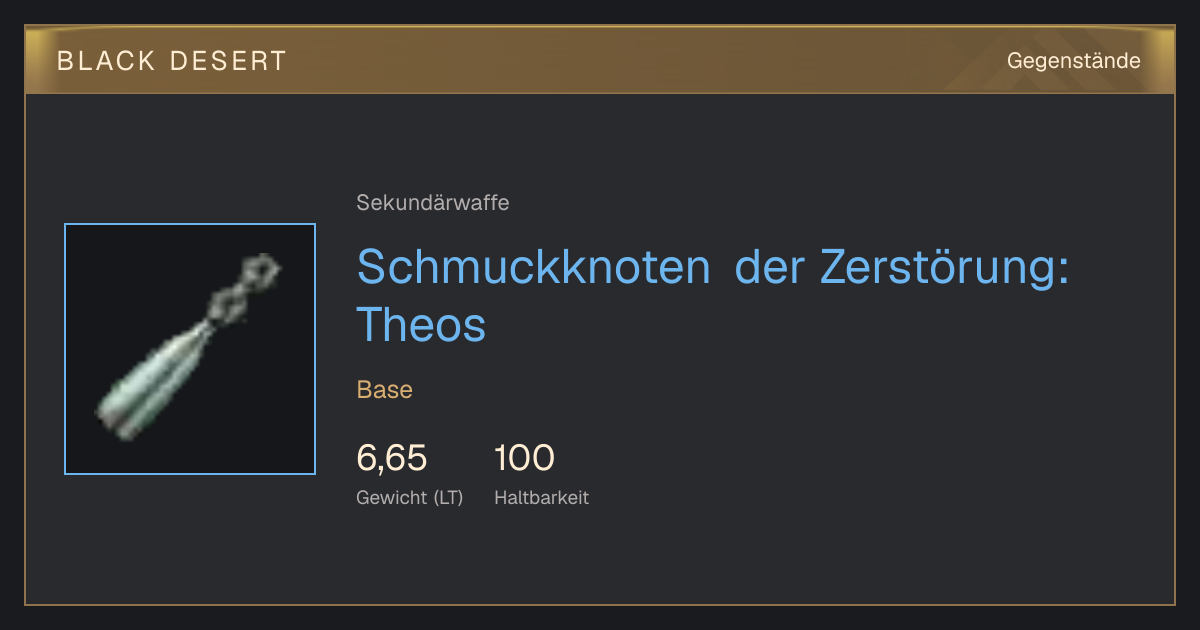This screenshot has width=1200, height=630.
Task: Click the 6,65 weight value
Action: 392,458
